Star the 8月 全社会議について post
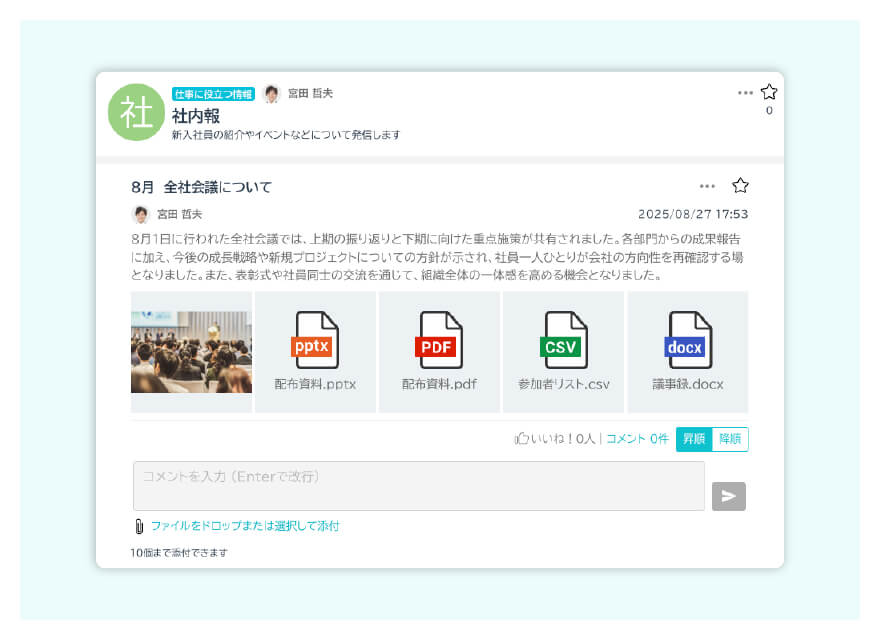The image size is (880, 640). pyautogui.click(x=740, y=185)
